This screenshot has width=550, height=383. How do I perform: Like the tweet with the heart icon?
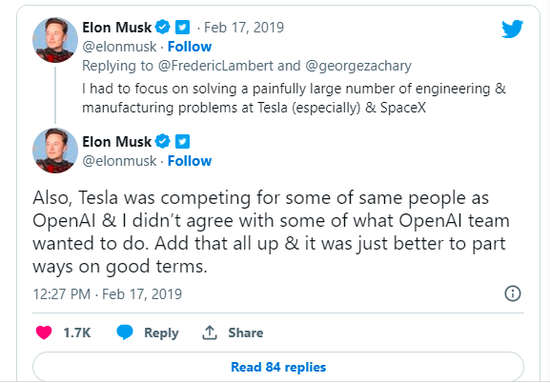click(x=44, y=332)
